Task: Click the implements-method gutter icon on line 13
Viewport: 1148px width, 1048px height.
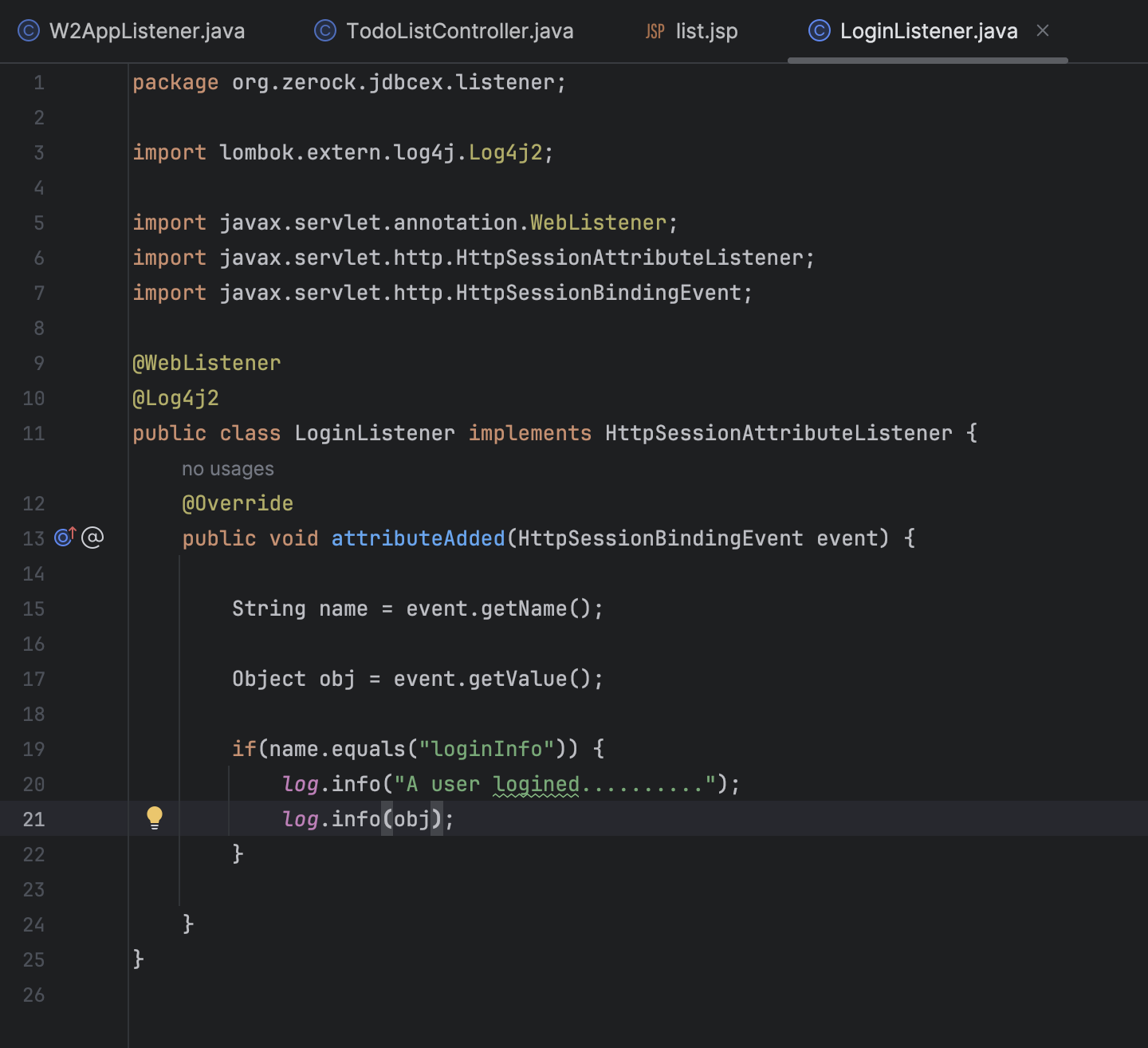Action: (65, 538)
